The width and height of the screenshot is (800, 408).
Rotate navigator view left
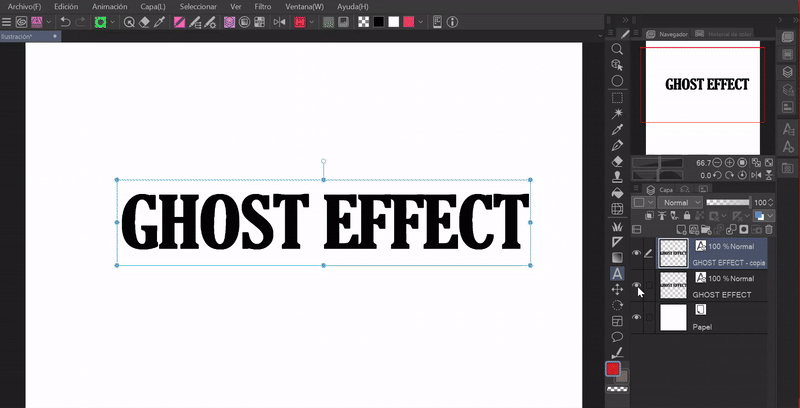point(717,175)
